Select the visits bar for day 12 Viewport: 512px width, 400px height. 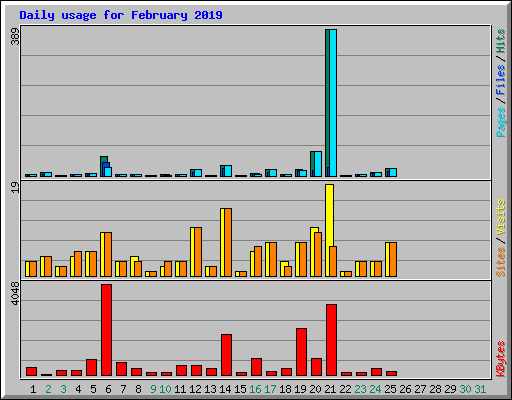pyautogui.click(x=192, y=252)
